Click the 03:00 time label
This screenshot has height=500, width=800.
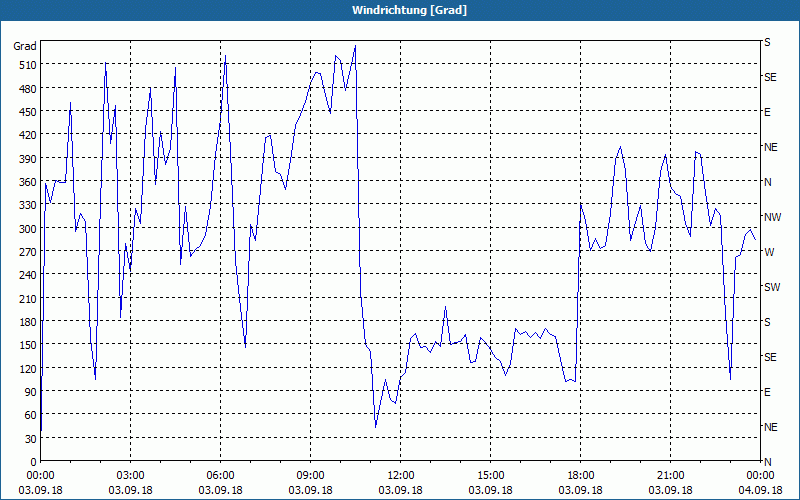131,476
